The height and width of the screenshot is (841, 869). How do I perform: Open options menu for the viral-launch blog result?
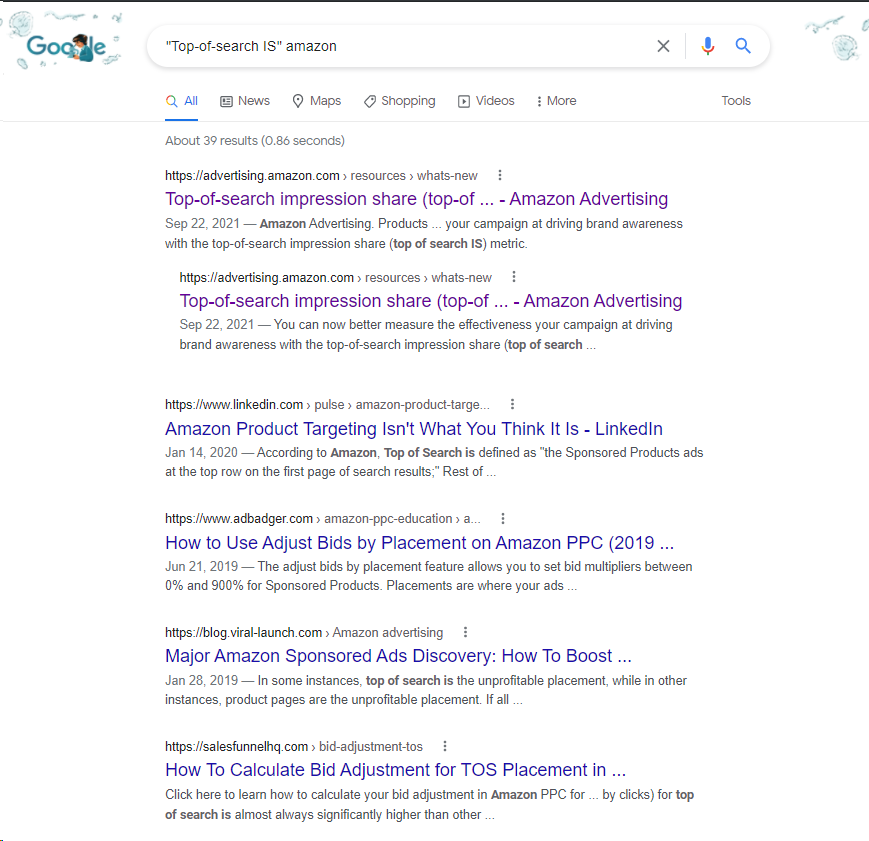tap(465, 632)
